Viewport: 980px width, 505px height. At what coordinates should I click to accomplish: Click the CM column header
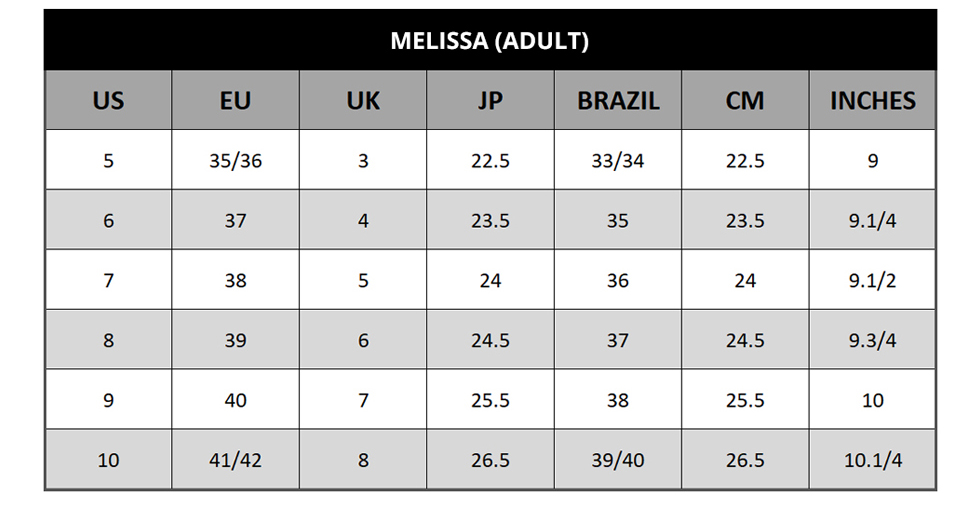click(745, 101)
